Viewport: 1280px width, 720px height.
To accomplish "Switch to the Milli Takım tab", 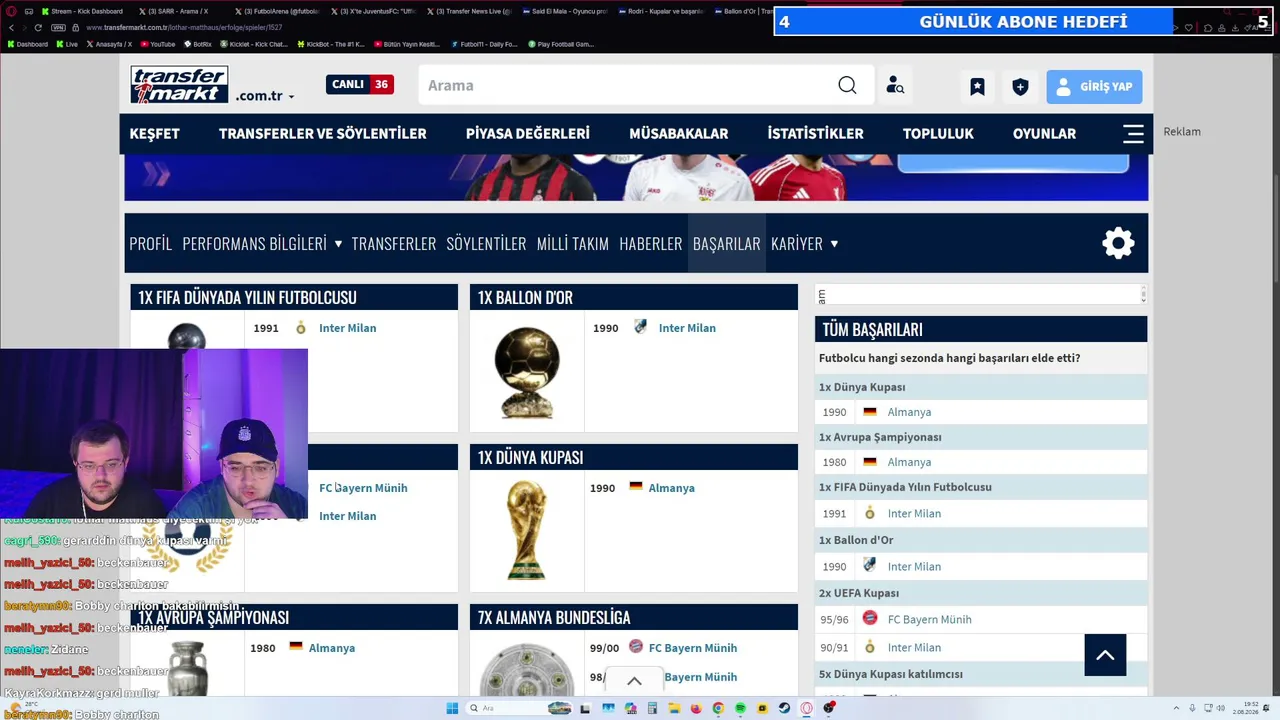I will pyautogui.click(x=573, y=243).
